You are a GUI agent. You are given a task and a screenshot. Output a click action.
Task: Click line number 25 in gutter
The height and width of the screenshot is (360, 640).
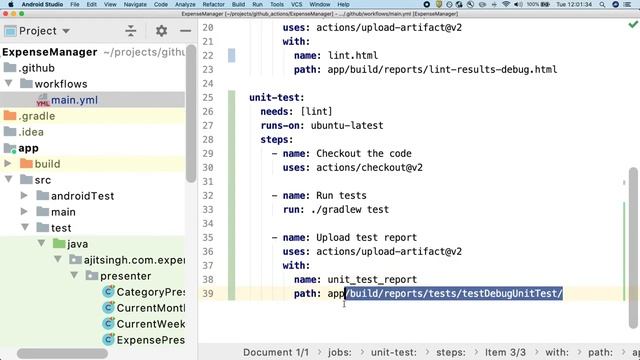pos(208,98)
